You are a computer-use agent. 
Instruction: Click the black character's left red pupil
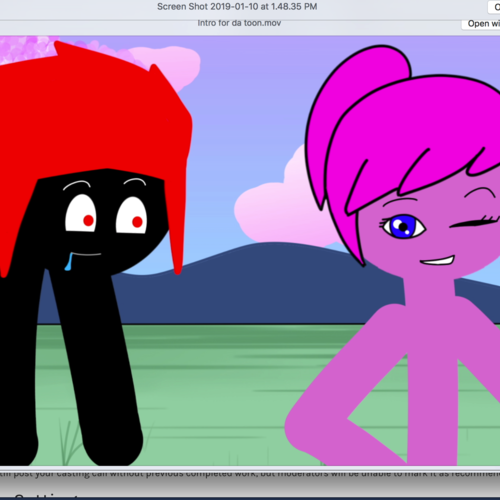point(88,220)
